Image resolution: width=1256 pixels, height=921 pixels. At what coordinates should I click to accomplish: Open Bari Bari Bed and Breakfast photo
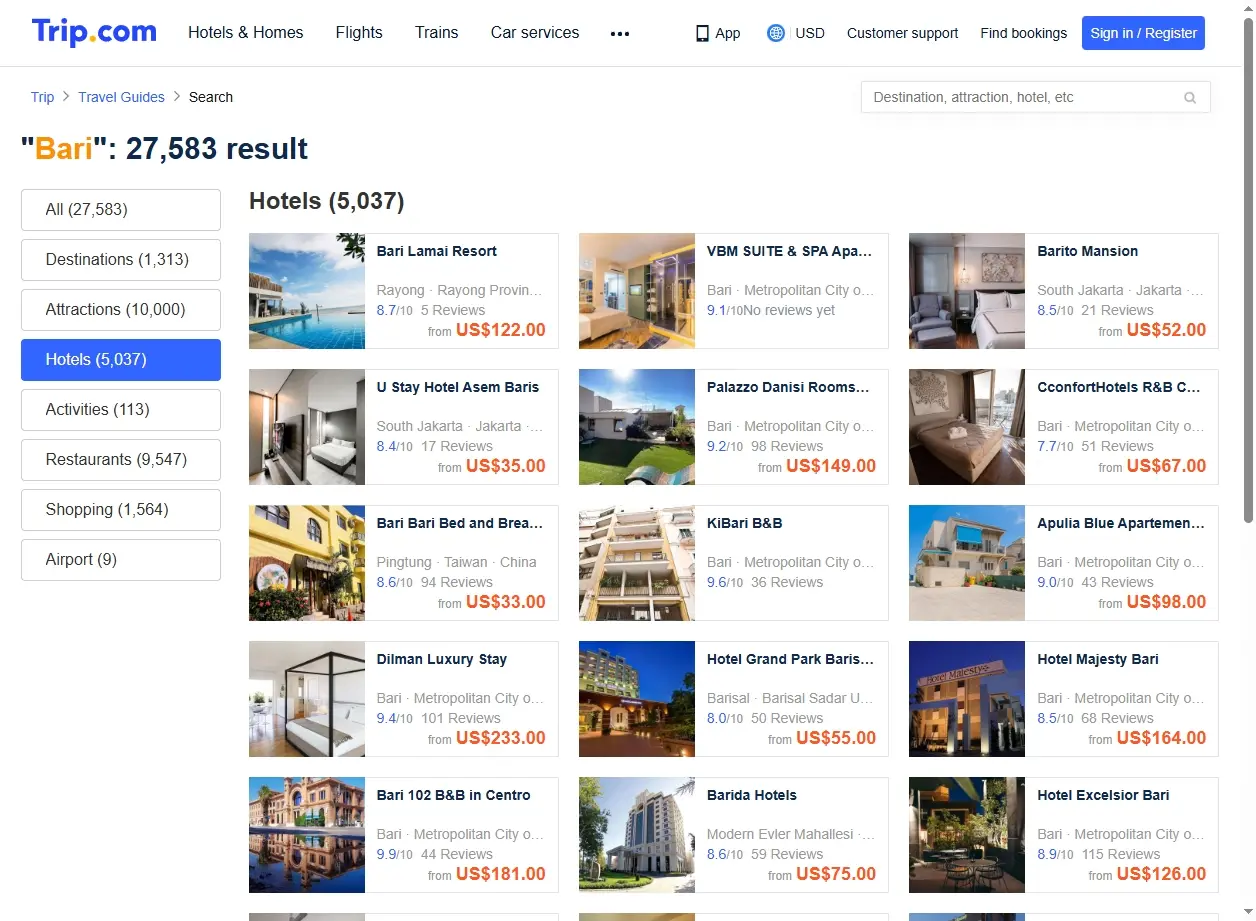307,563
